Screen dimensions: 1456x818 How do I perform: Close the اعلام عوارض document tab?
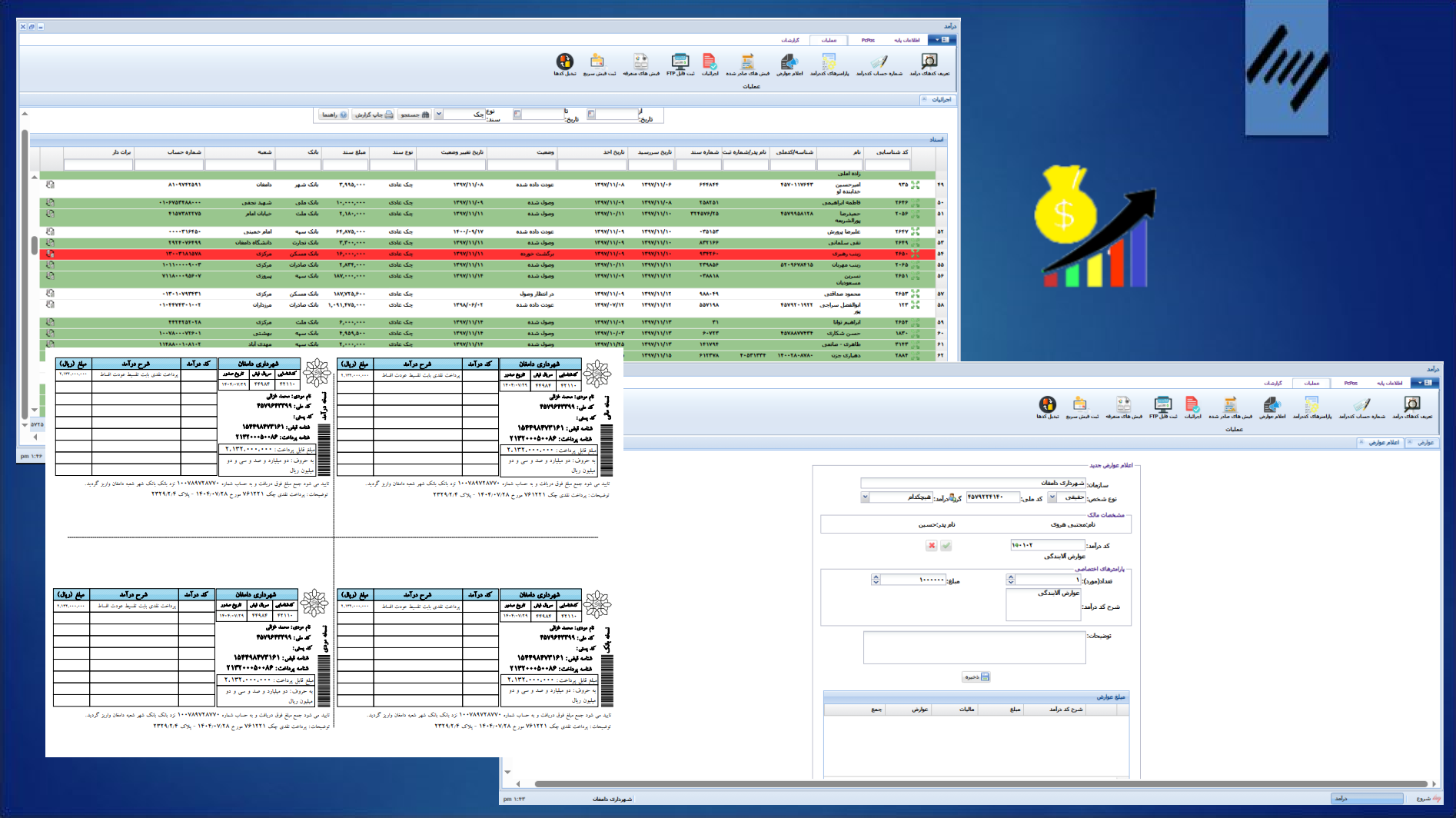(x=1361, y=443)
